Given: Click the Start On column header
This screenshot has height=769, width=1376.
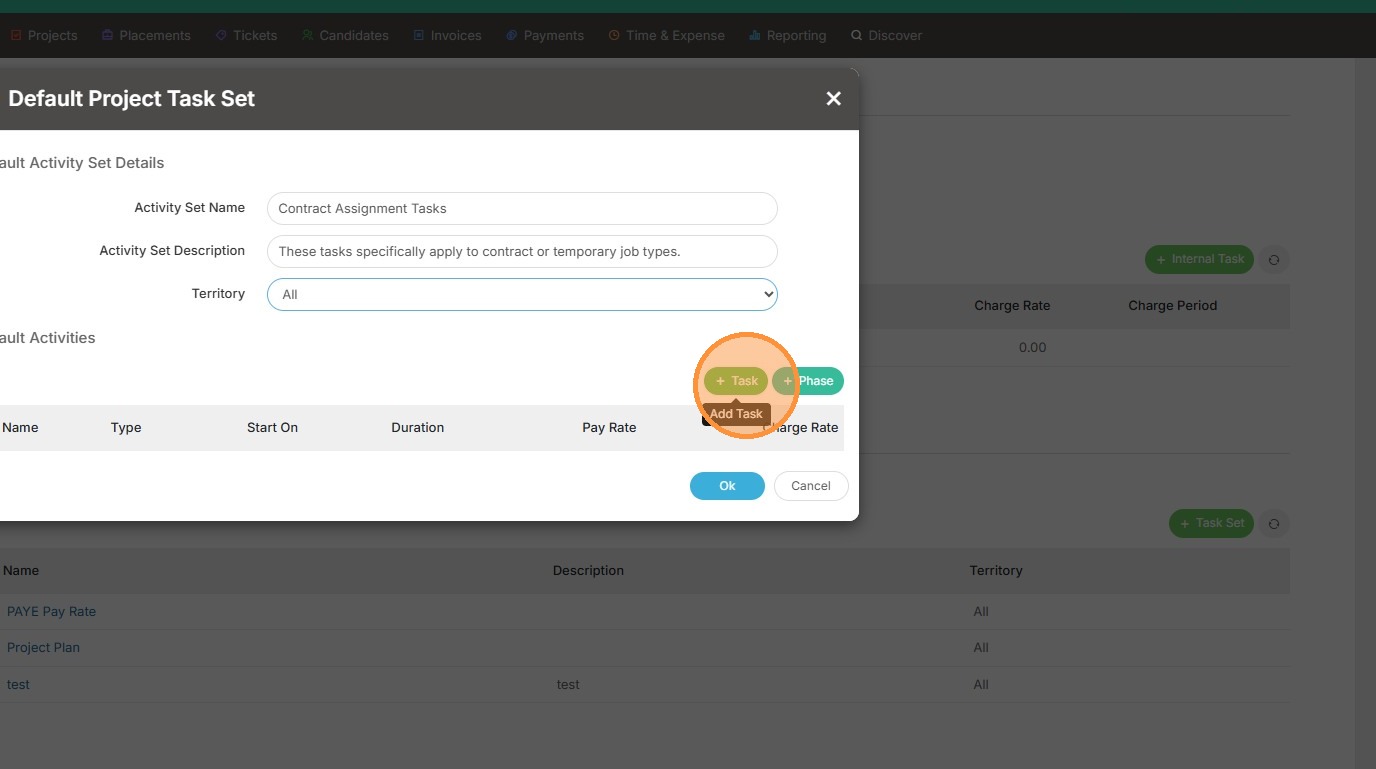Looking at the screenshot, I should 272,427.
